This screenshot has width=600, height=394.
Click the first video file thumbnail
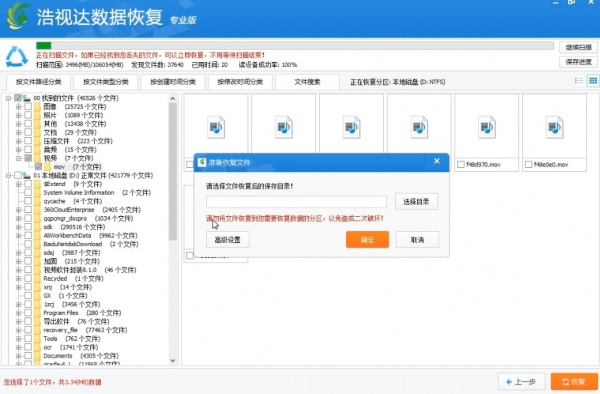tap(216, 127)
